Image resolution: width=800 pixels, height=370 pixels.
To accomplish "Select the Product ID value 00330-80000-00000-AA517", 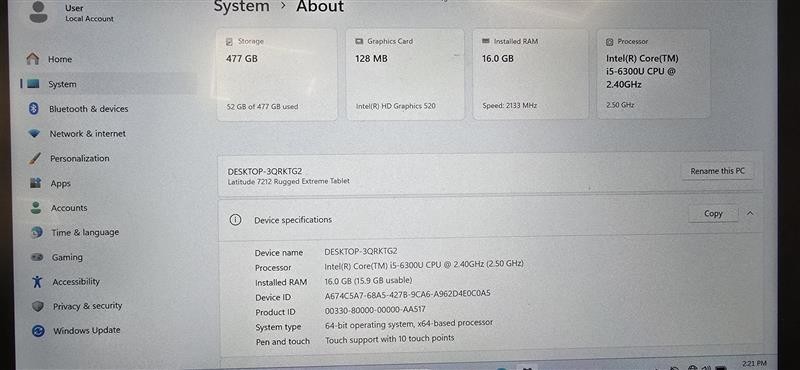I will 375,310.
